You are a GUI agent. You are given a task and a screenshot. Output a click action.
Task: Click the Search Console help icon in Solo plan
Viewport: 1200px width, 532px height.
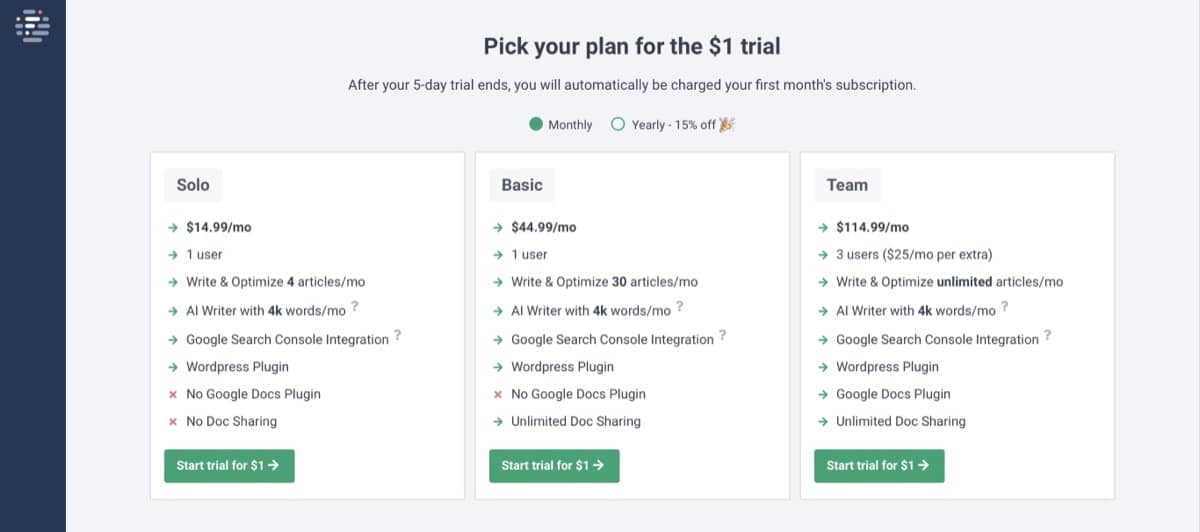pyautogui.click(x=398, y=335)
